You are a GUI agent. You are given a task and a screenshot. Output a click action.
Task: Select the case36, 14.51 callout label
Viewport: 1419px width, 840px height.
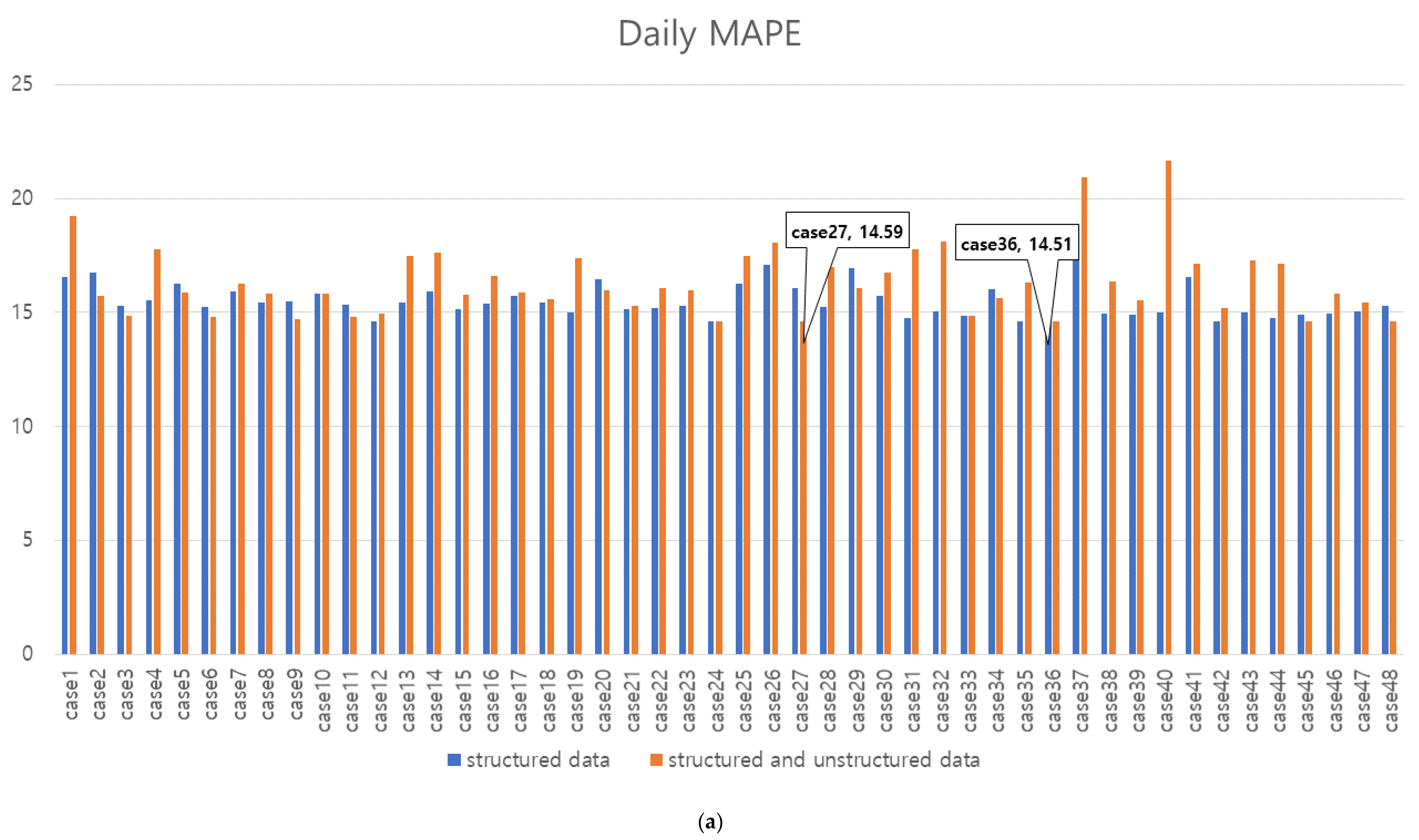[1016, 244]
